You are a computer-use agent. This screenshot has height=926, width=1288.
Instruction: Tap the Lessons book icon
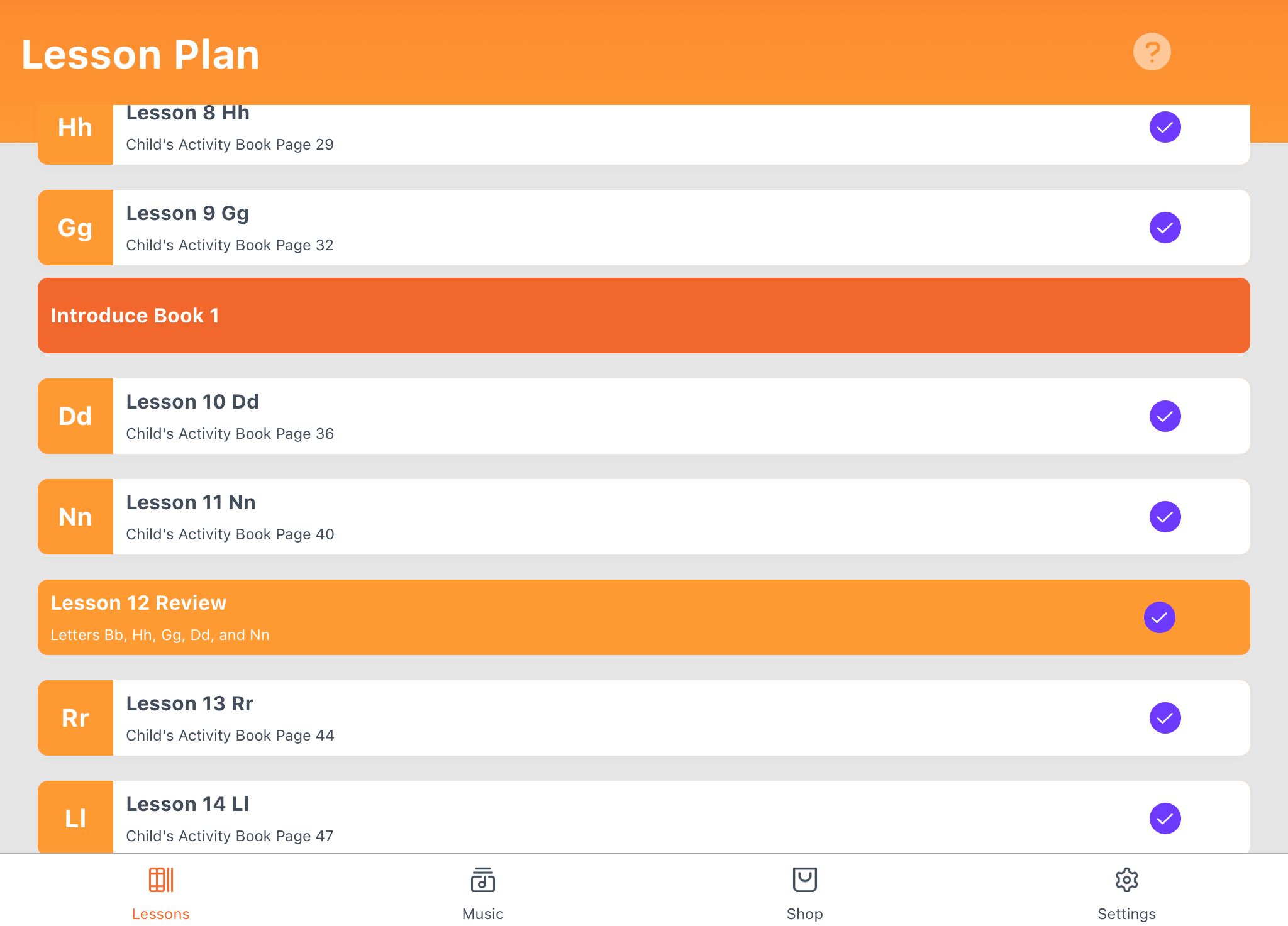[161, 879]
